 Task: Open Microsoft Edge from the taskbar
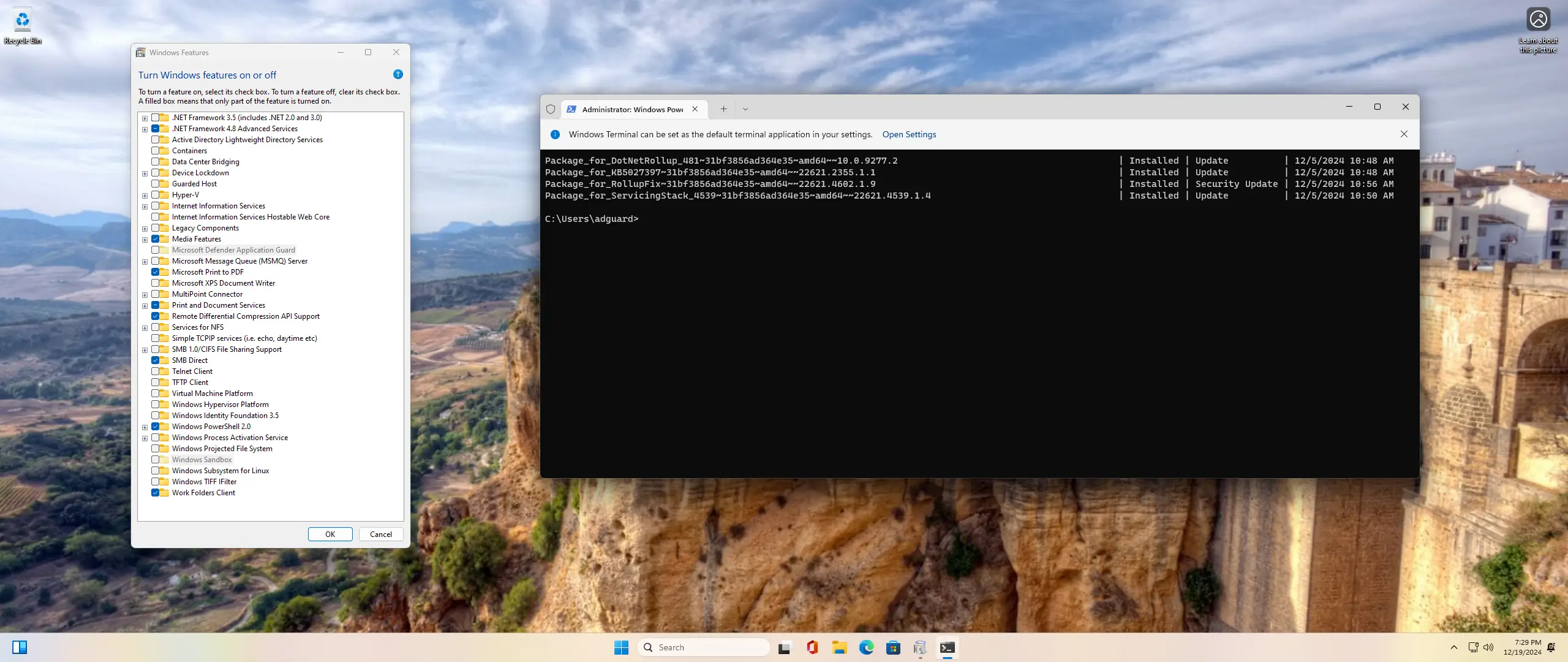(x=866, y=647)
